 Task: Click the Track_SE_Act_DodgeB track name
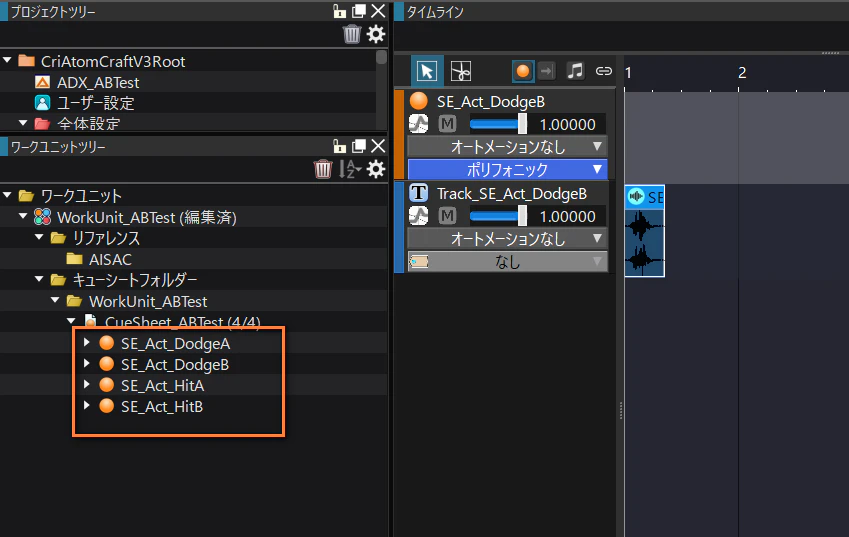pyautogui.click(x=512, y=194)
